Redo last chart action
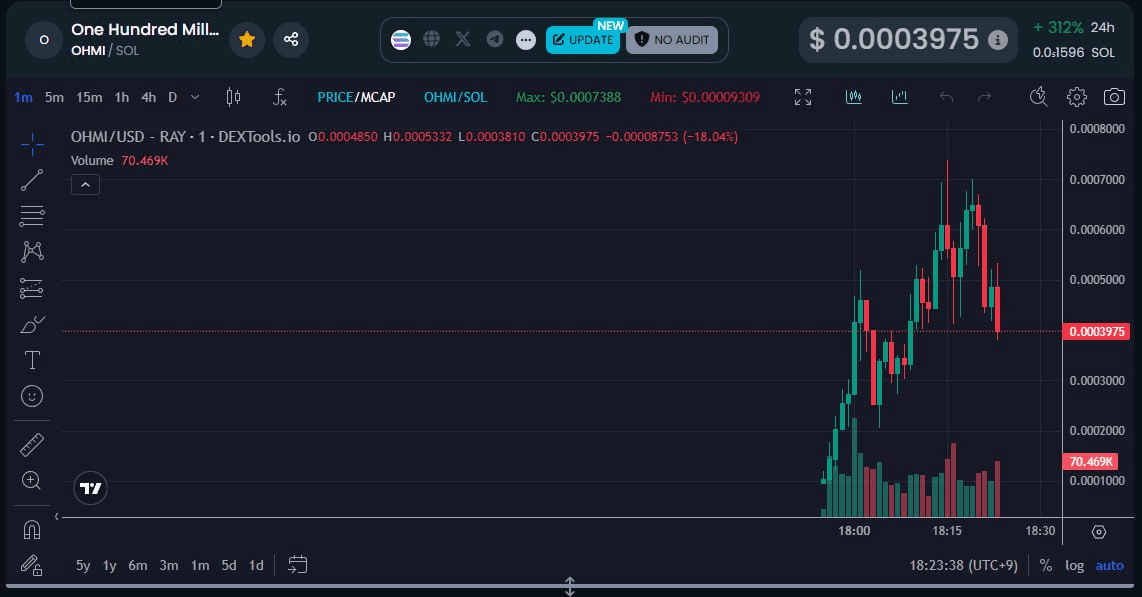The width and height of the screenshot is (1142, 597). pyautogui.click(x=984, y=97)
